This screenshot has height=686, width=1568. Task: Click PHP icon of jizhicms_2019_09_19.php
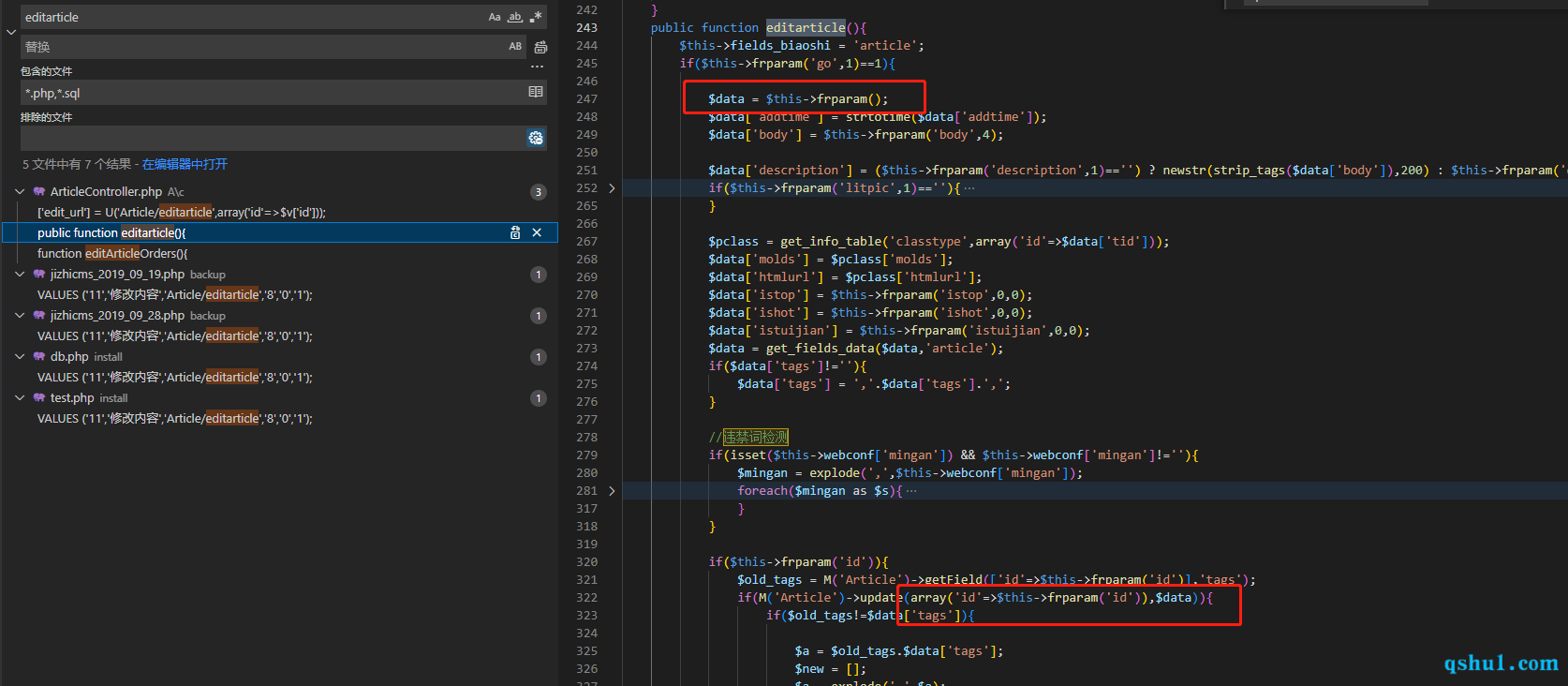39,274
